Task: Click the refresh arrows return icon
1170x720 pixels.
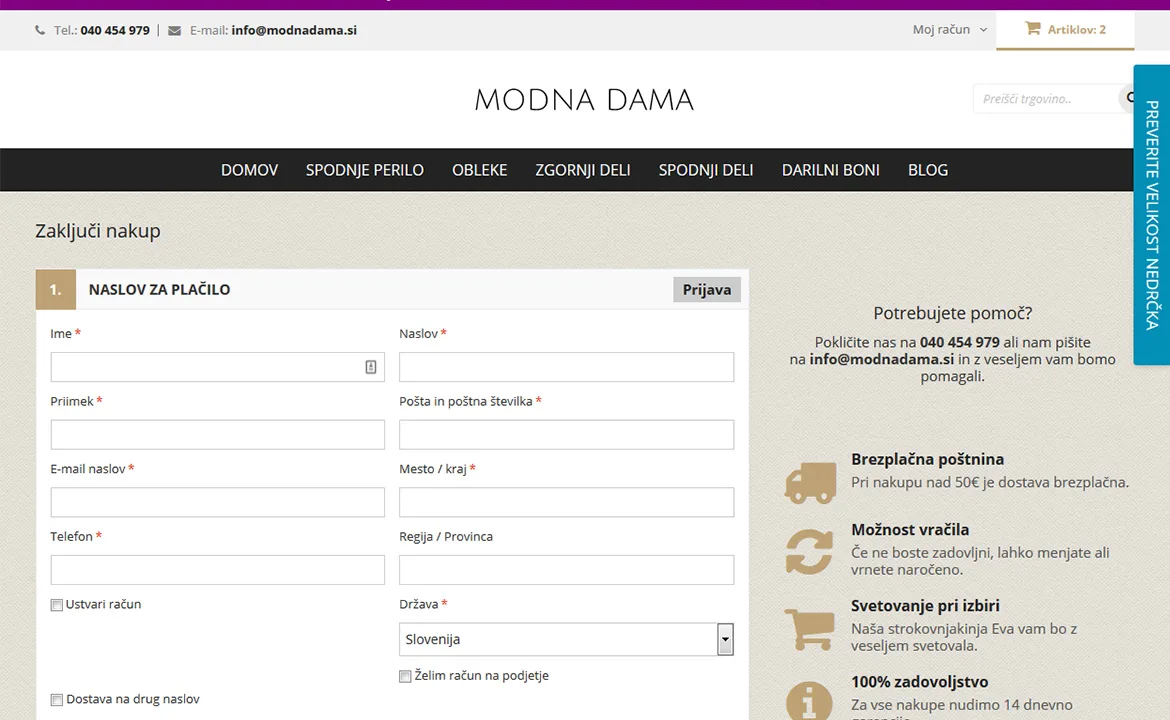Action: tap(810, 551)
